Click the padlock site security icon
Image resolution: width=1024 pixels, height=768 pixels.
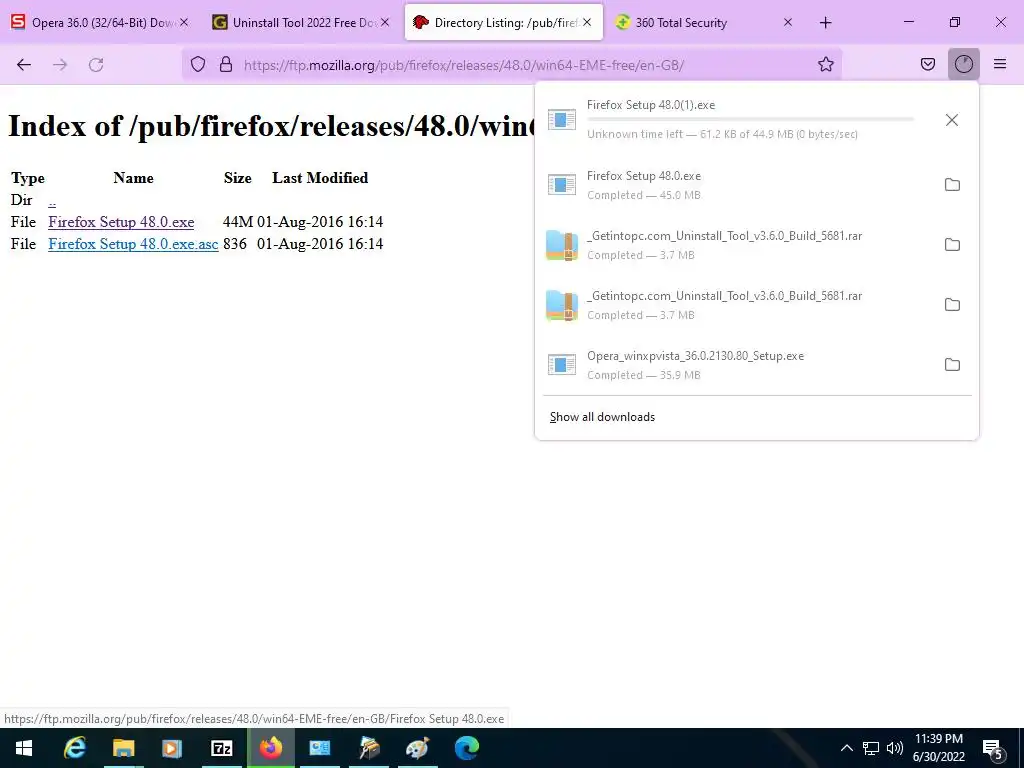[226, 64]
